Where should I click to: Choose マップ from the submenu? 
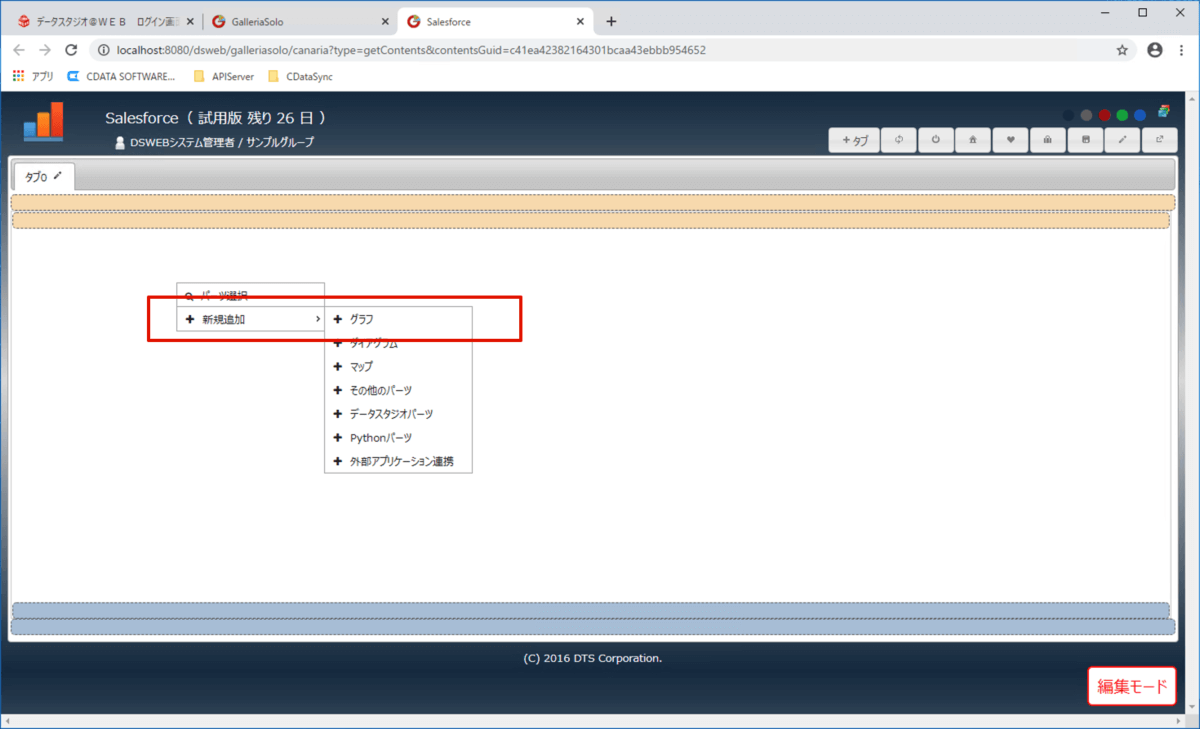pos(398,367)
